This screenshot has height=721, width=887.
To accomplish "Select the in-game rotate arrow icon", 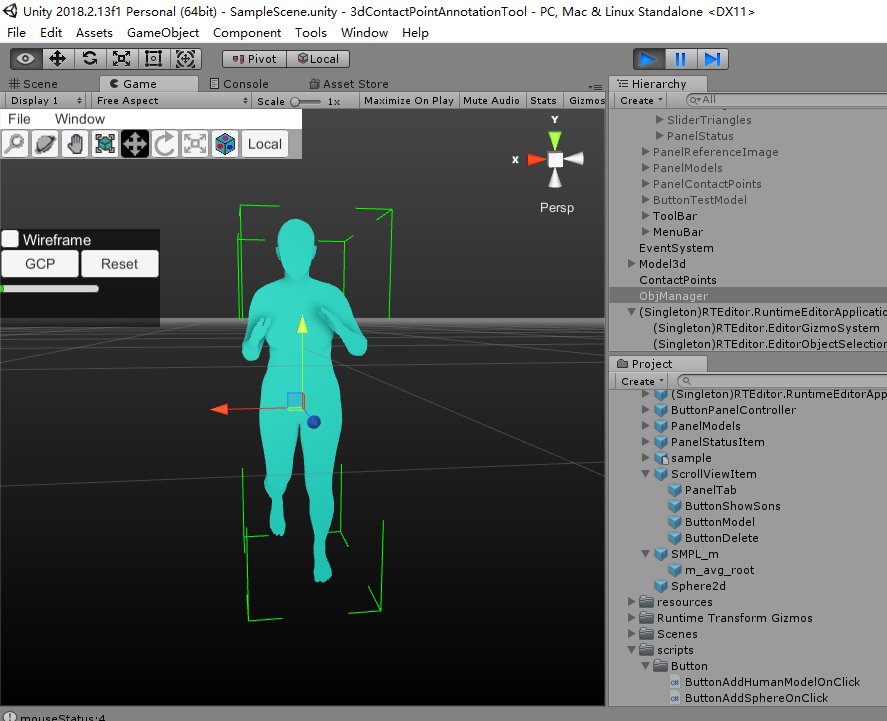I will coord(165,144).
